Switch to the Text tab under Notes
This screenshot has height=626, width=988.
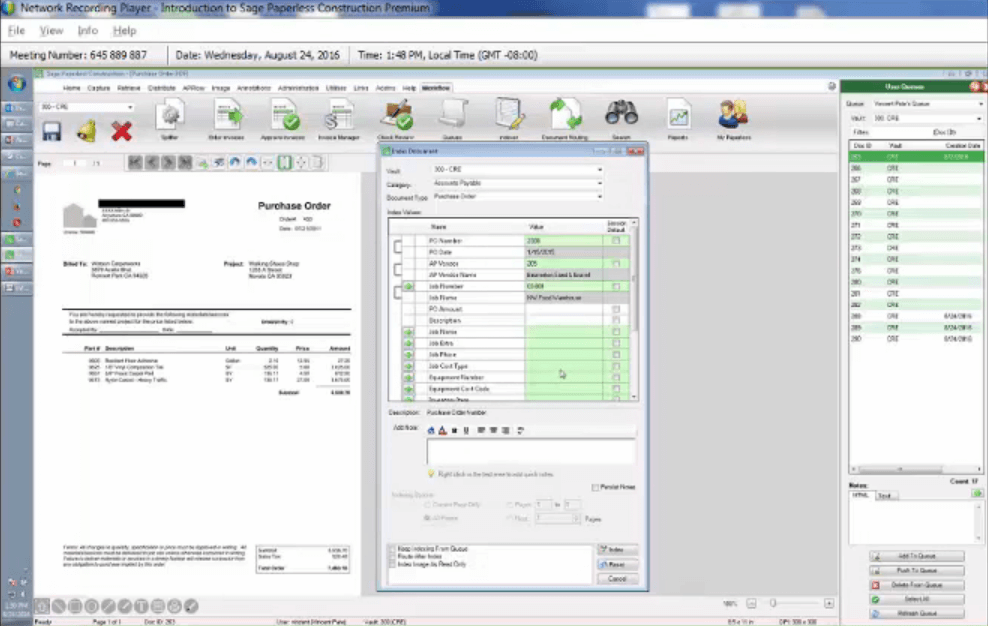coord(885,496)
